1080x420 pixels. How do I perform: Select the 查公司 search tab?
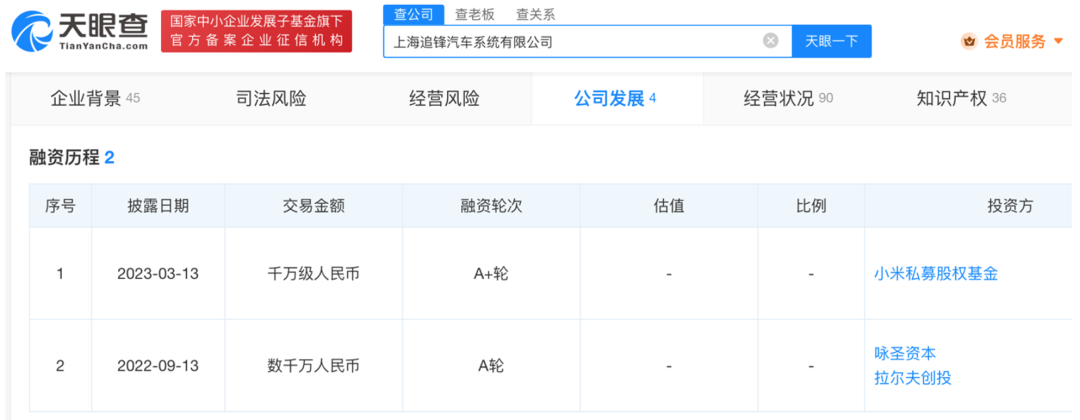click(413, 14)
